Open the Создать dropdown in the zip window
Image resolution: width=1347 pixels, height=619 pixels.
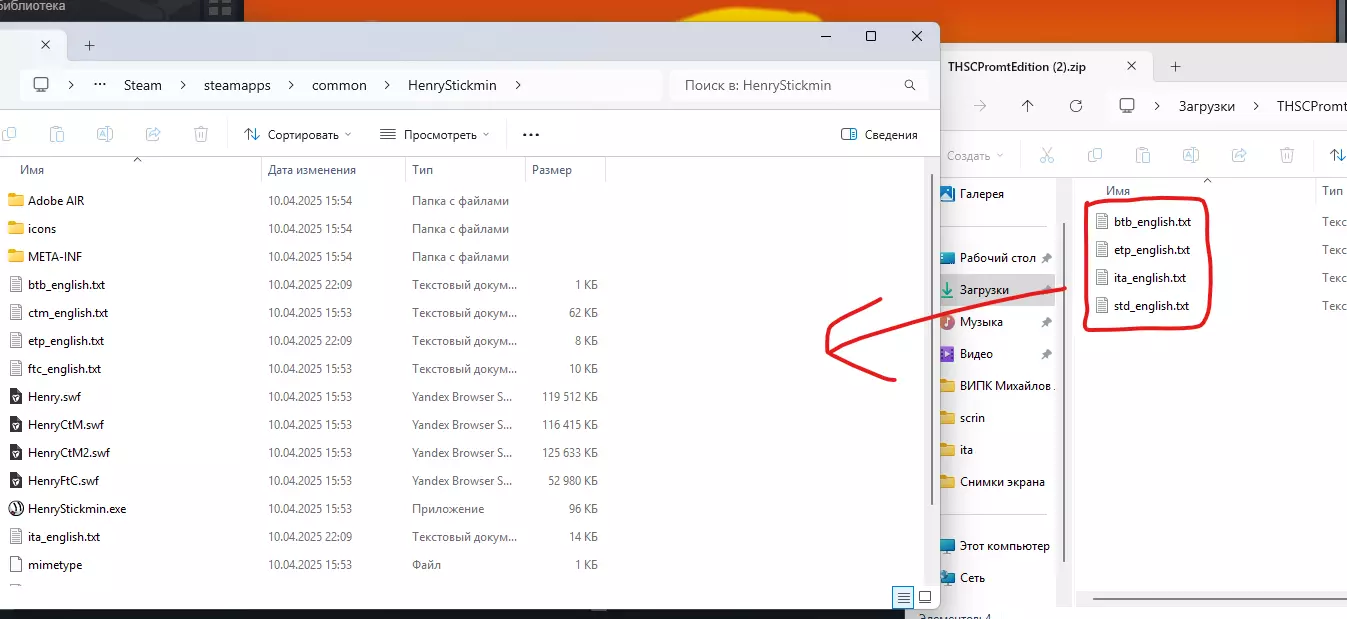974,155
